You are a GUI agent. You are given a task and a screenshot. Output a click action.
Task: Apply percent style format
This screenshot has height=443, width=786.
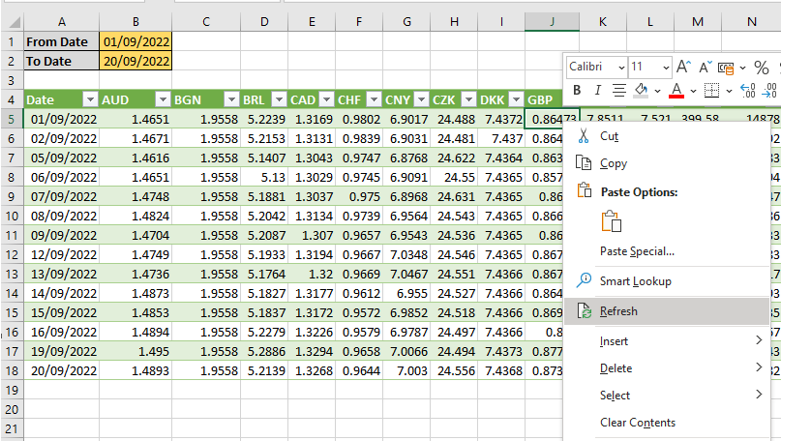tap(761, 67)
